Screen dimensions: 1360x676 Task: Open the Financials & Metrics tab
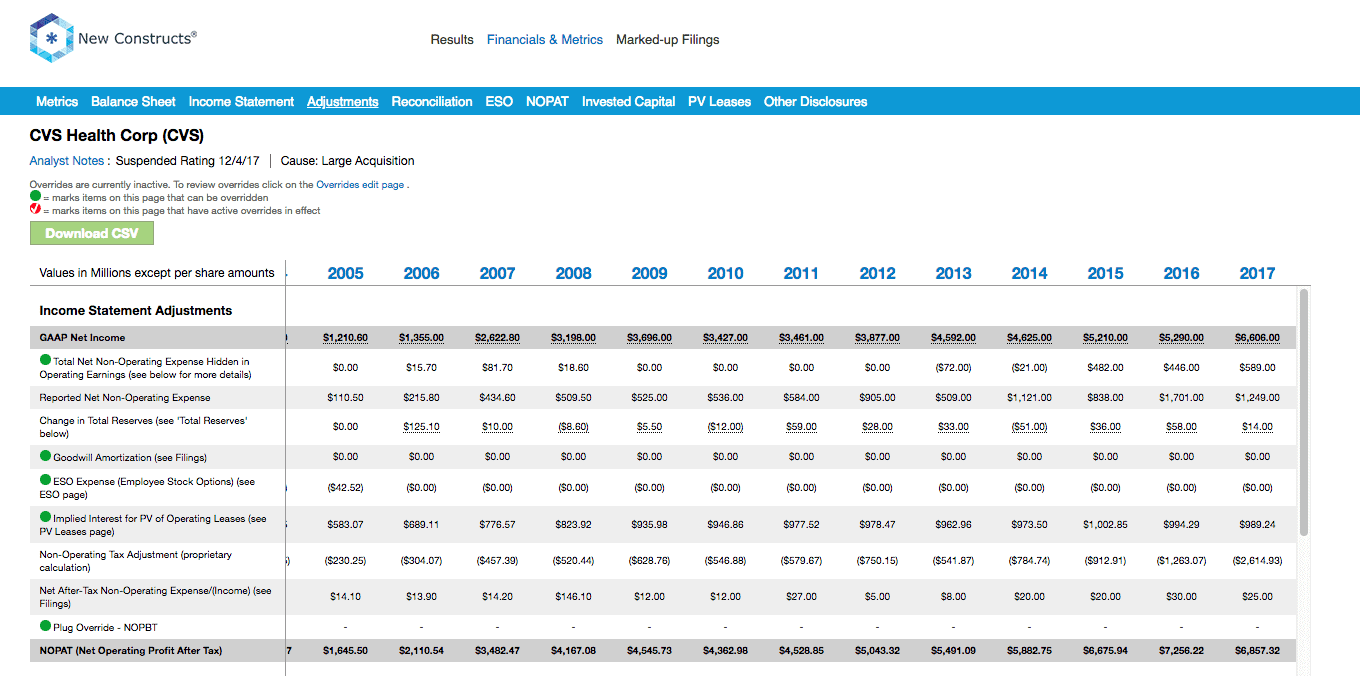[545, 40]
